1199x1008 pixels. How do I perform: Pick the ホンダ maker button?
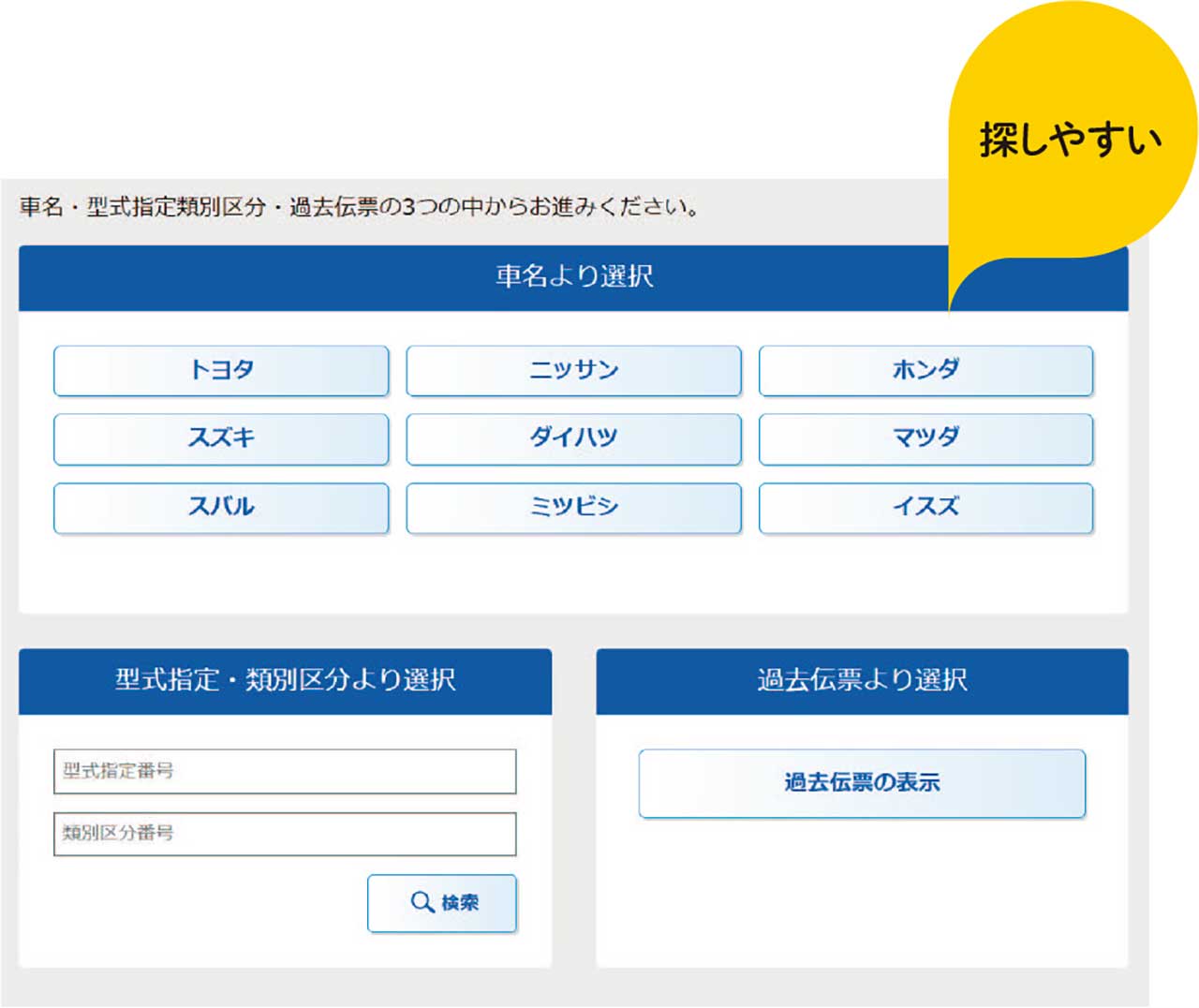(925, 371)
